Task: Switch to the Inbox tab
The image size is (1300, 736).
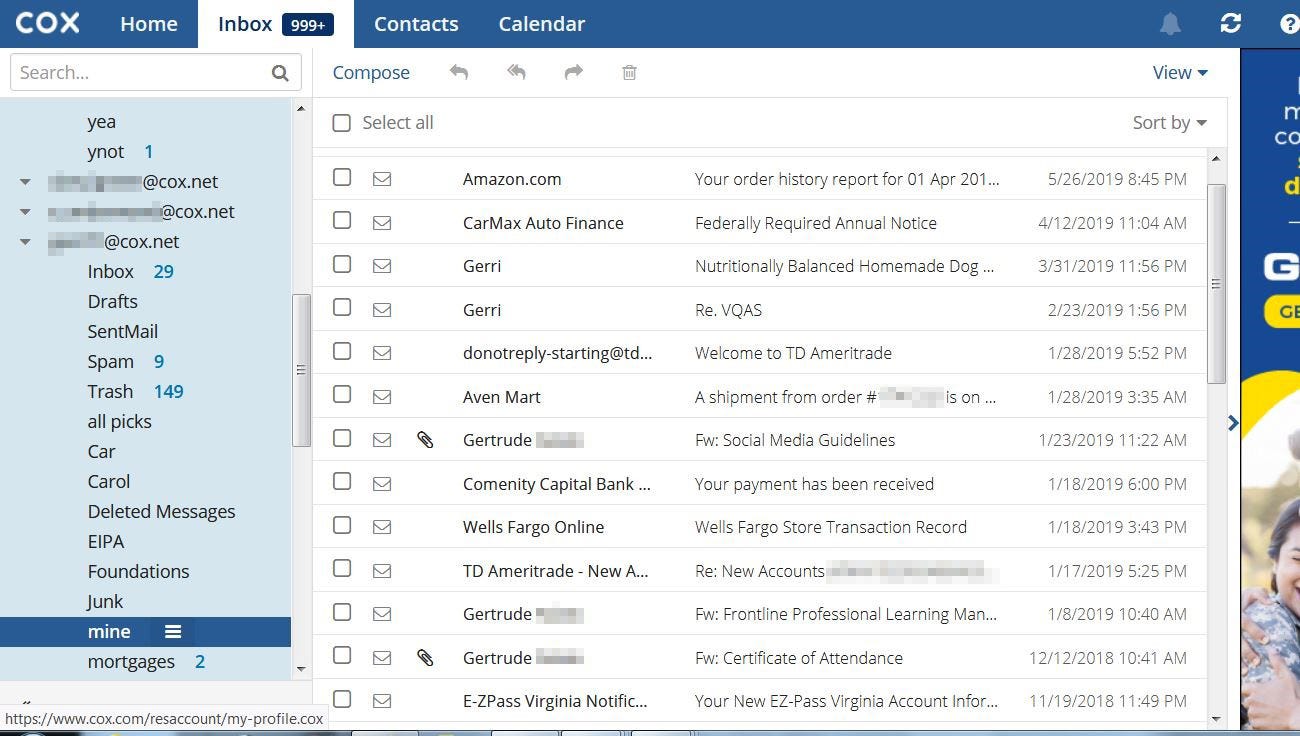Action: 276,24
